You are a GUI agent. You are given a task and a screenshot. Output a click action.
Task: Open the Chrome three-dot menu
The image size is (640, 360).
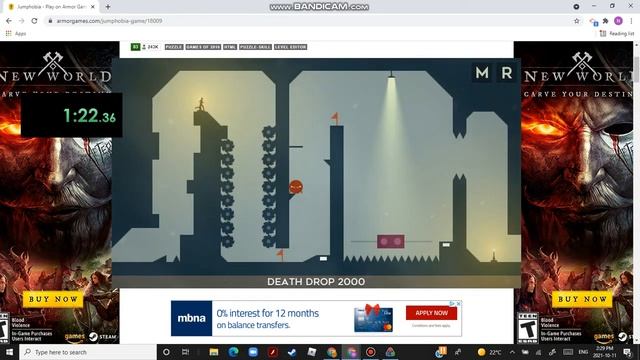click(631, 21)
